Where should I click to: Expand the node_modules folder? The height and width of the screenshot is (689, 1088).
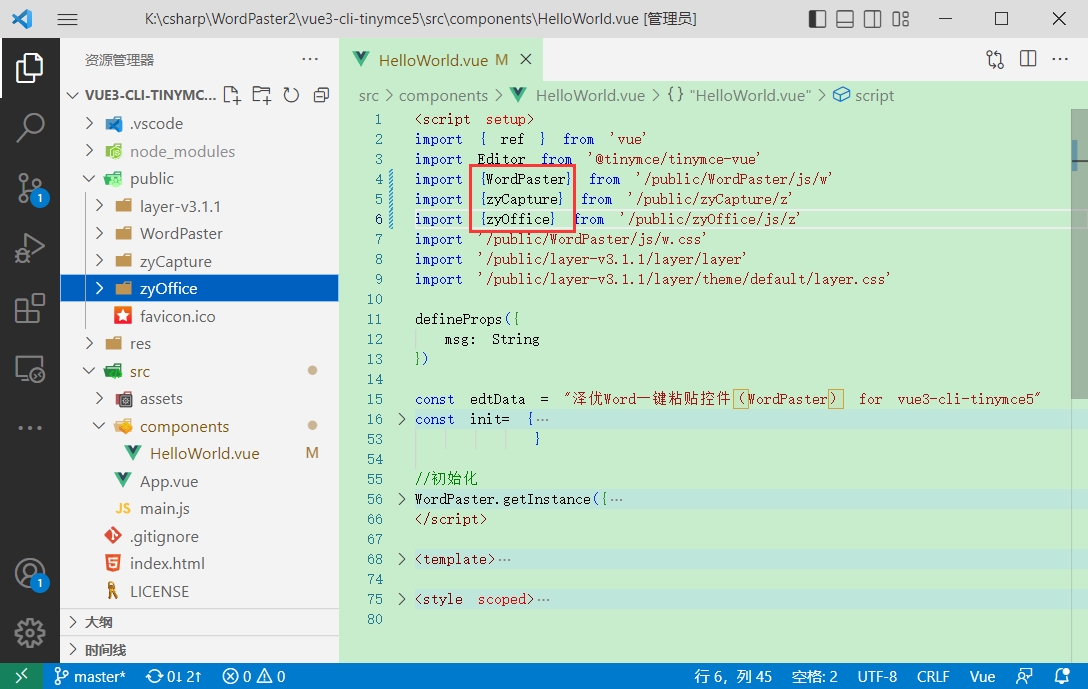[x=182, y=151]
